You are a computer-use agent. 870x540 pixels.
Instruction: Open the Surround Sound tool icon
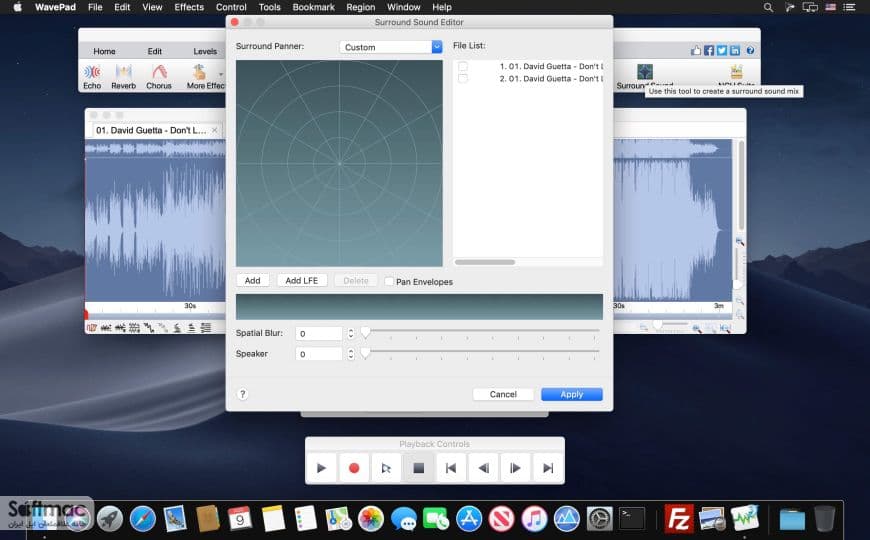(x=645, y=72)
